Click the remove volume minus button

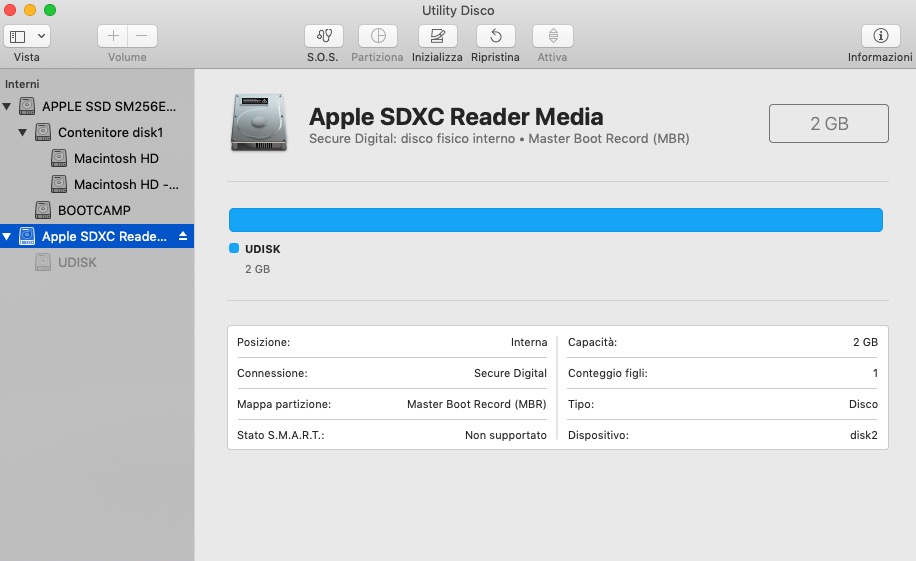point(142,36)
